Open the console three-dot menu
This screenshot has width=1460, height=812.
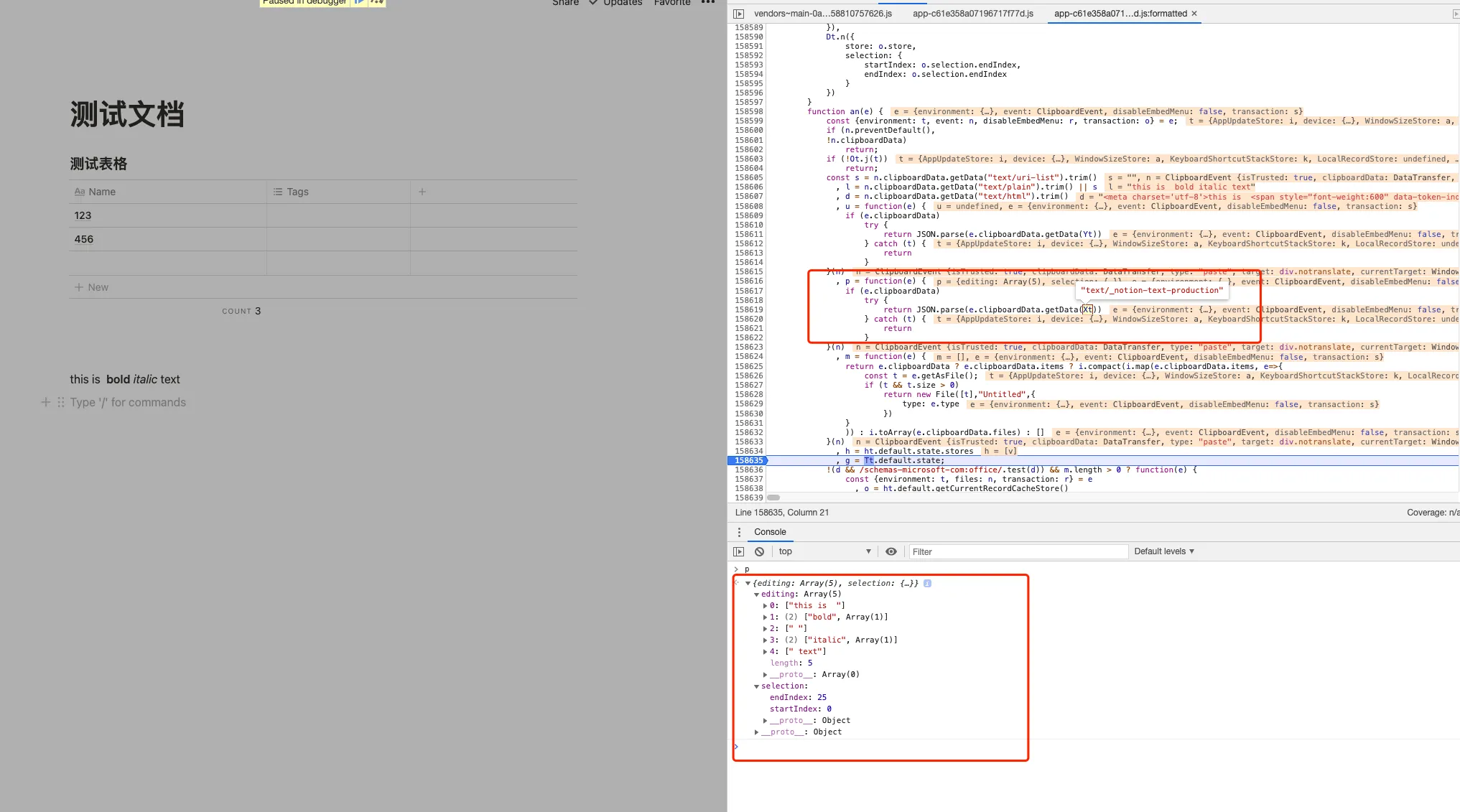tap(739, 532)
